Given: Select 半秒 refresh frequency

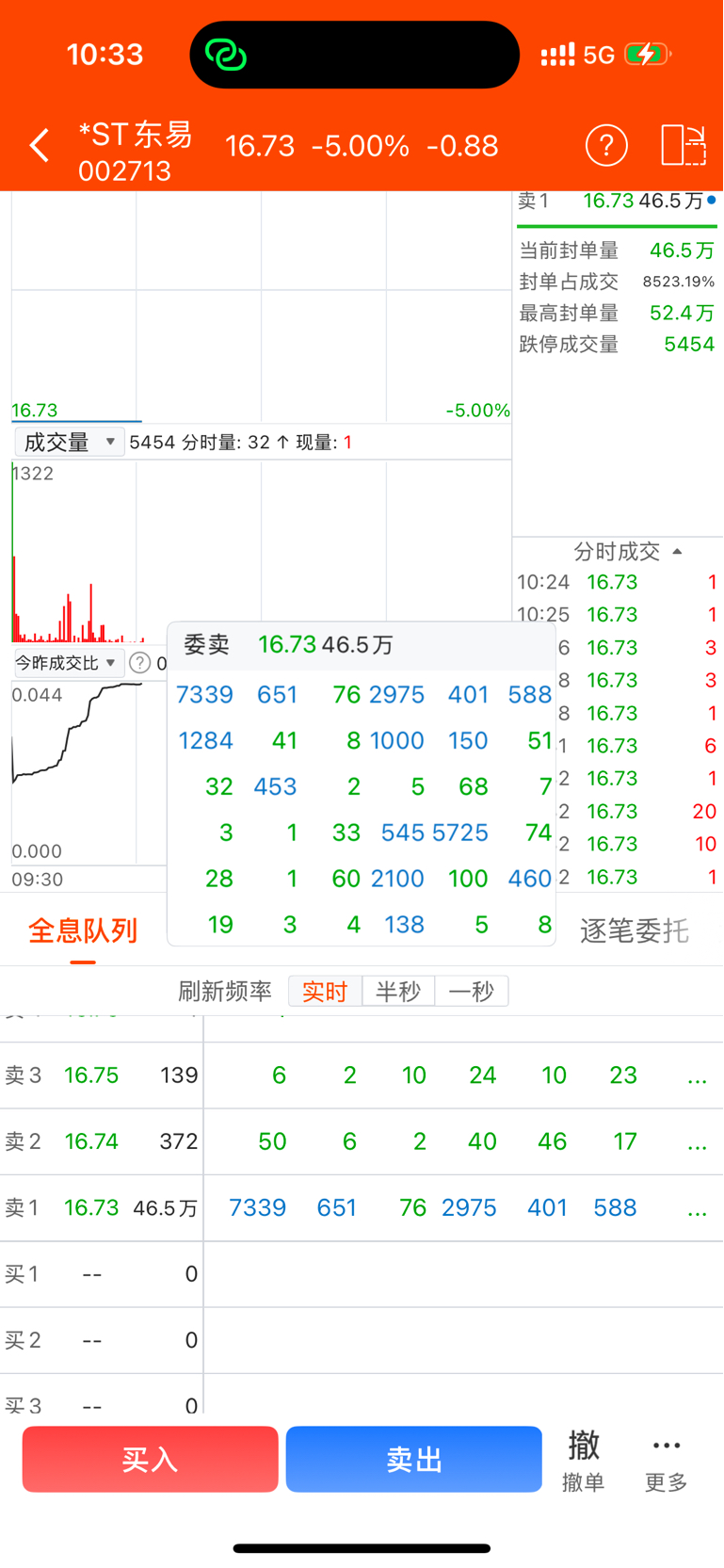Looking at the screenshot, I should click(x=398, y=991).
